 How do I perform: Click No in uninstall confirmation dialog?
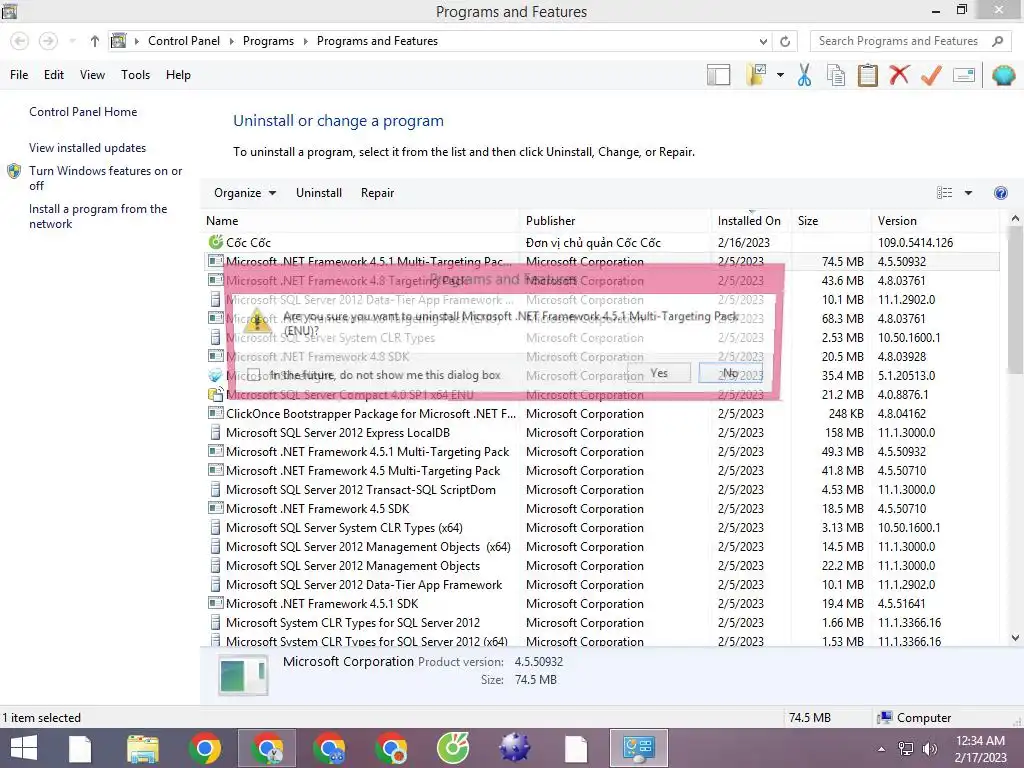730,373
